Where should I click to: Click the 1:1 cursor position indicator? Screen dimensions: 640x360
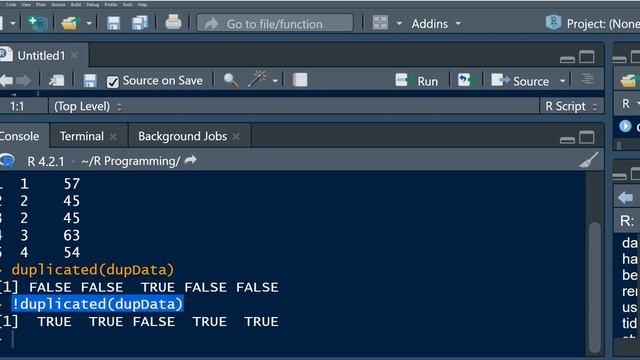coord(17,107)
